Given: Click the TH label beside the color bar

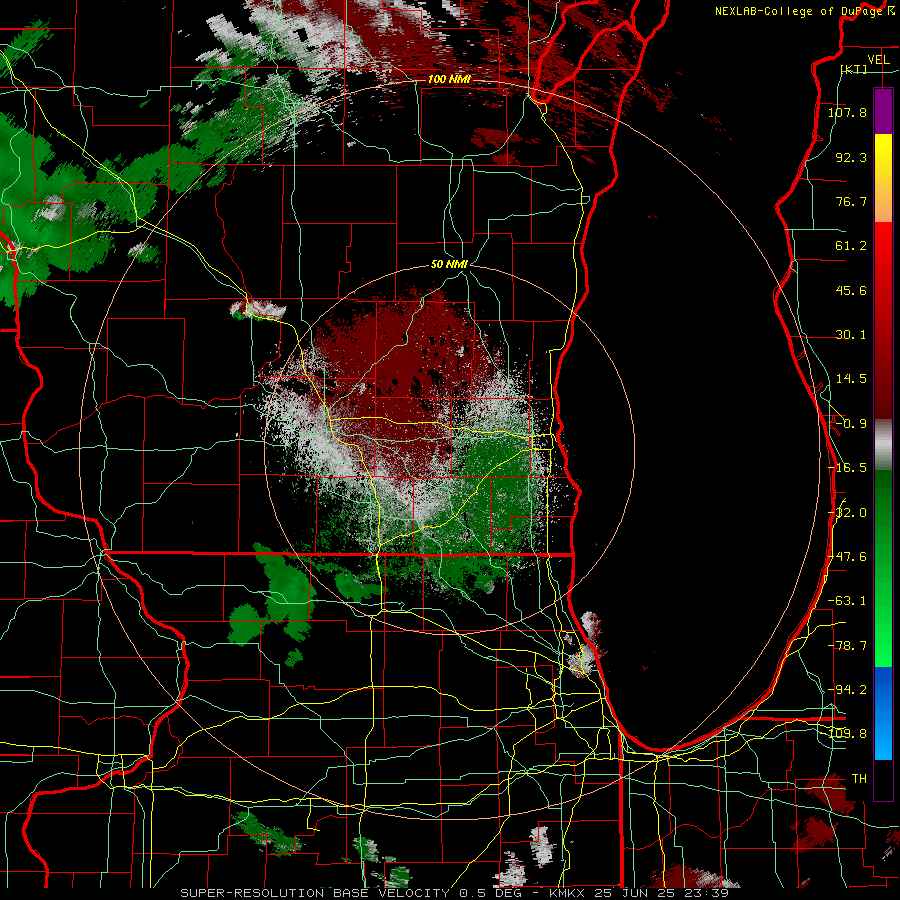Looking at the screenshot, I should (859, 779).
